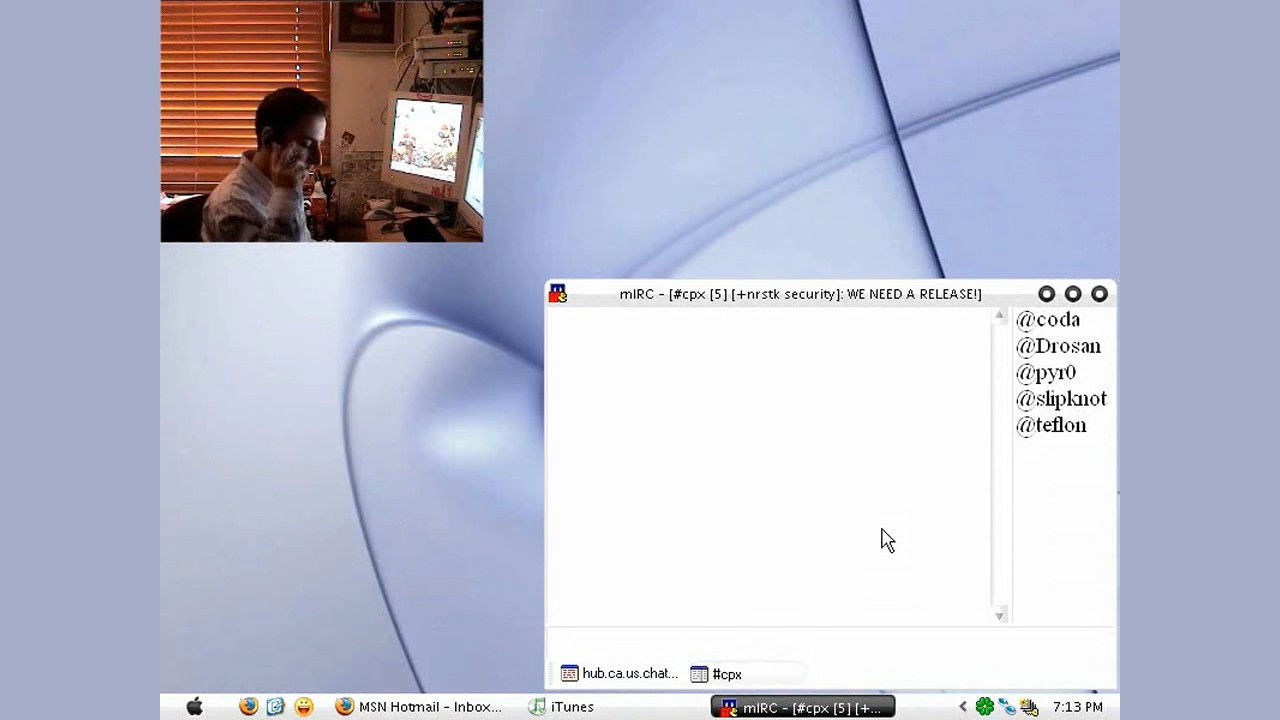Click the green clover tray icon
Screen dimensions: 1280x720
(x=985, y=707)
